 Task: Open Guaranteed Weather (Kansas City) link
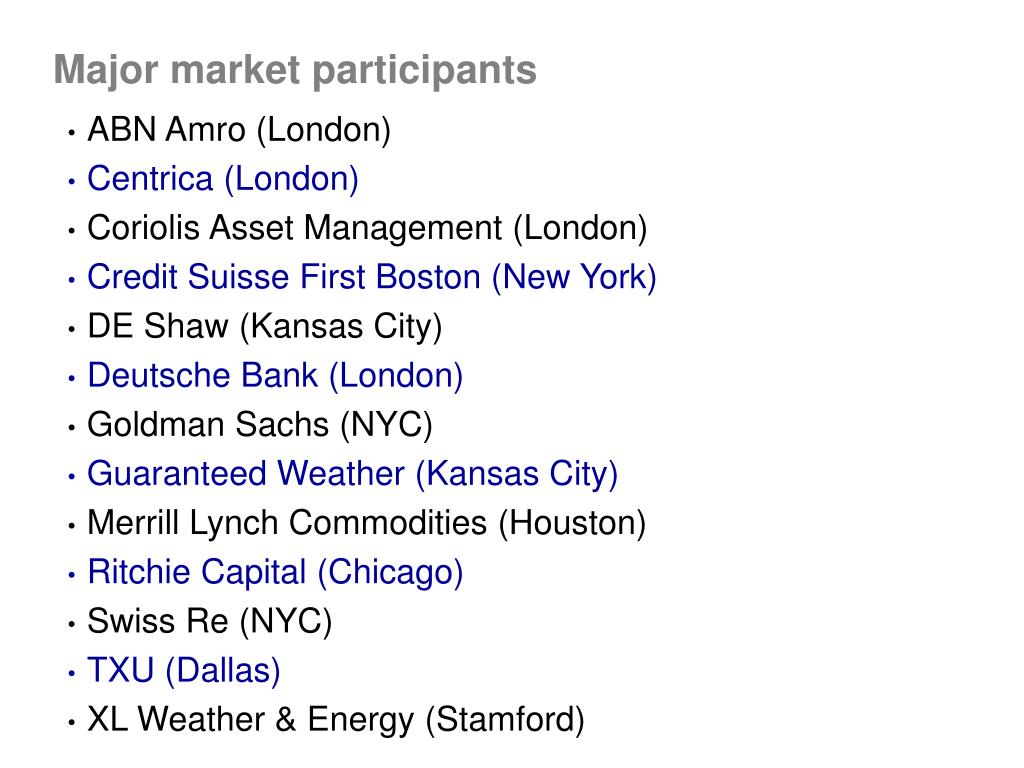coord(353,474)
